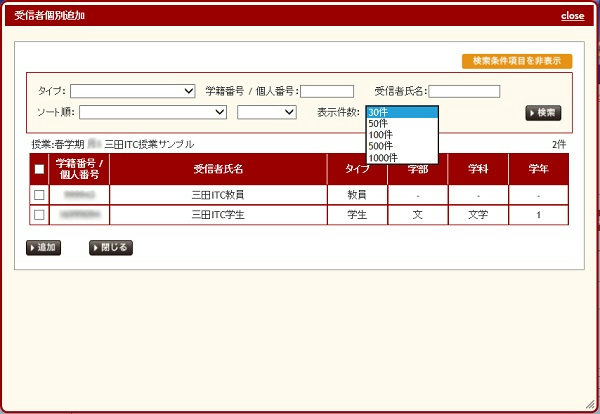
Task: Click the 追加 add button
Action: (43, 248)
